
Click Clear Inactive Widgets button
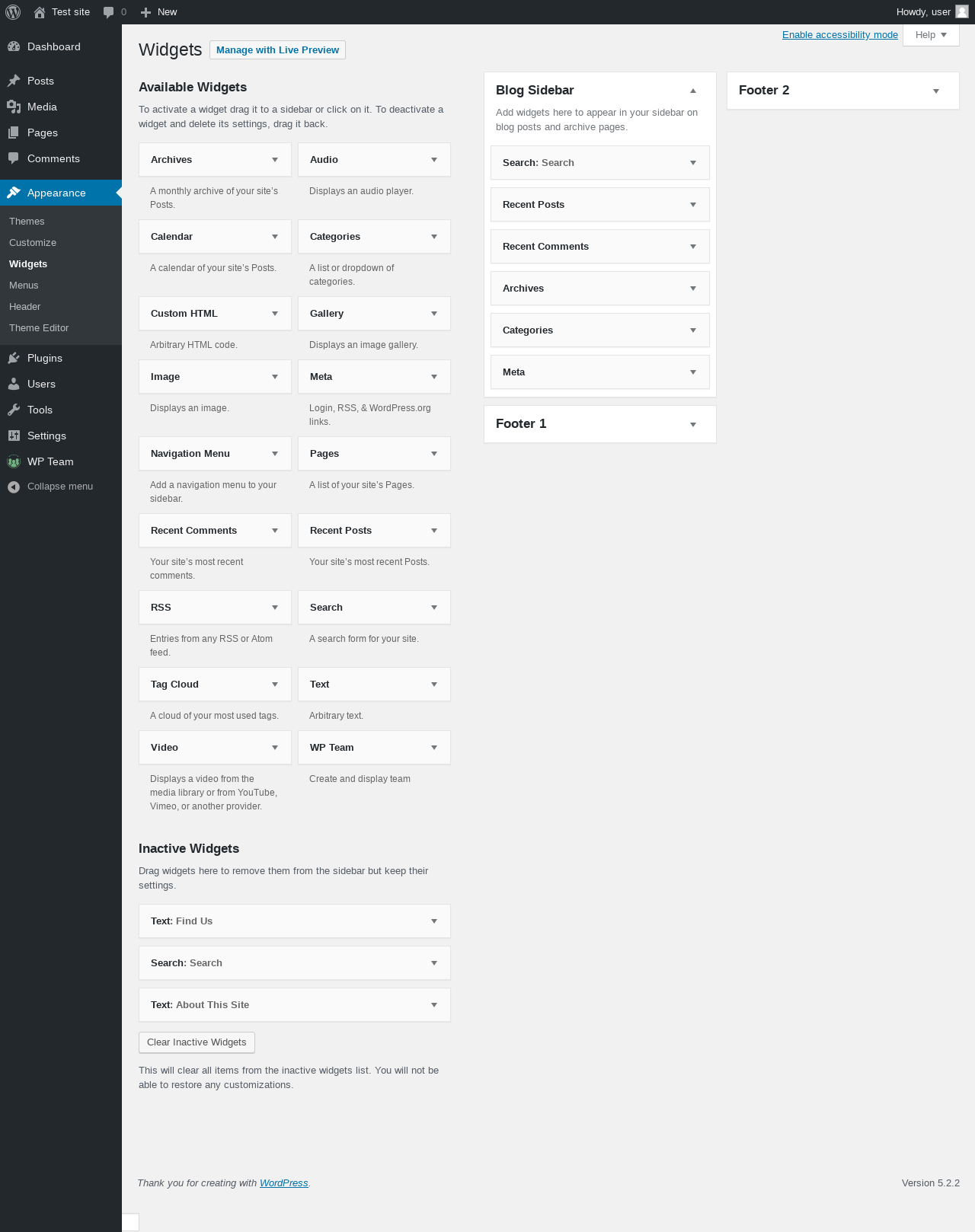click(197, 1042)
